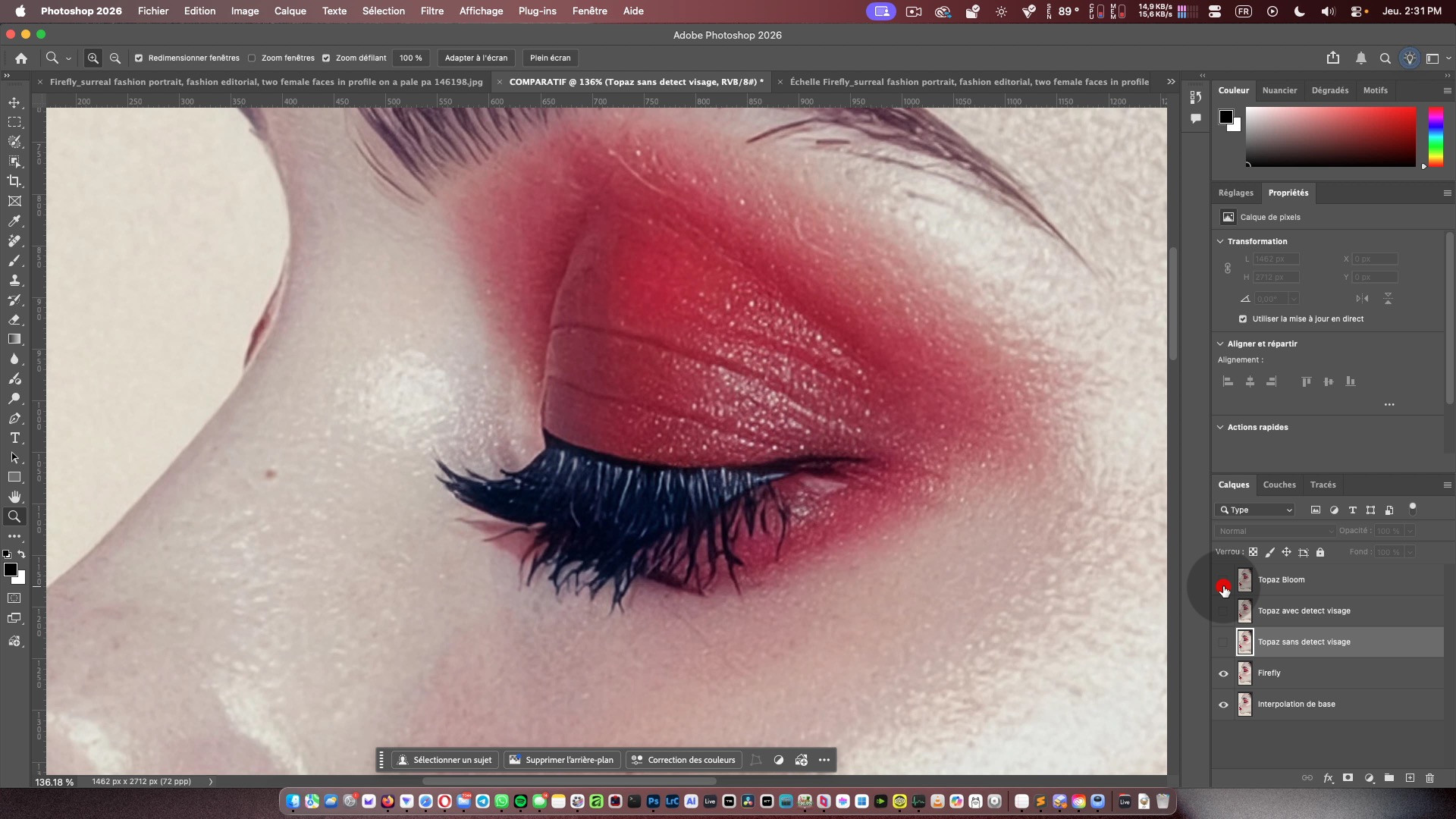Click the delete layer trash icon
The height and width of the screenshot is (819, 1456).
pos(1429,778)
